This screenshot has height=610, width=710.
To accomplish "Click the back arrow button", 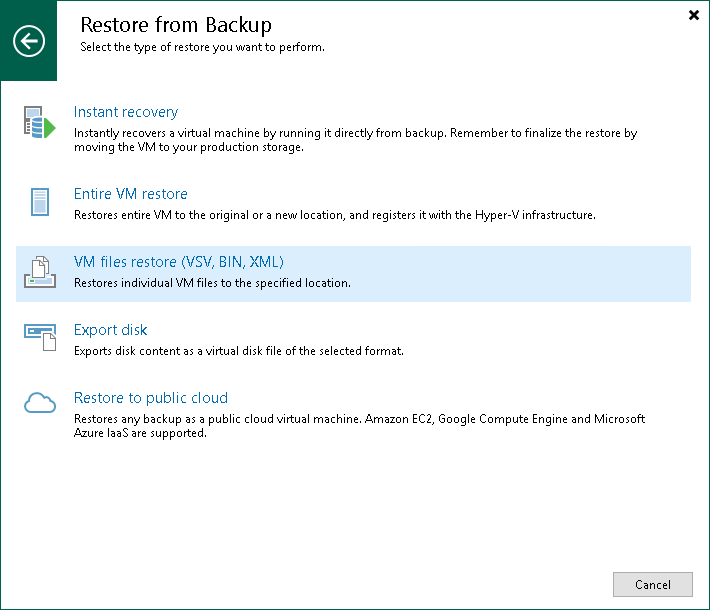I will coord(29,41).
